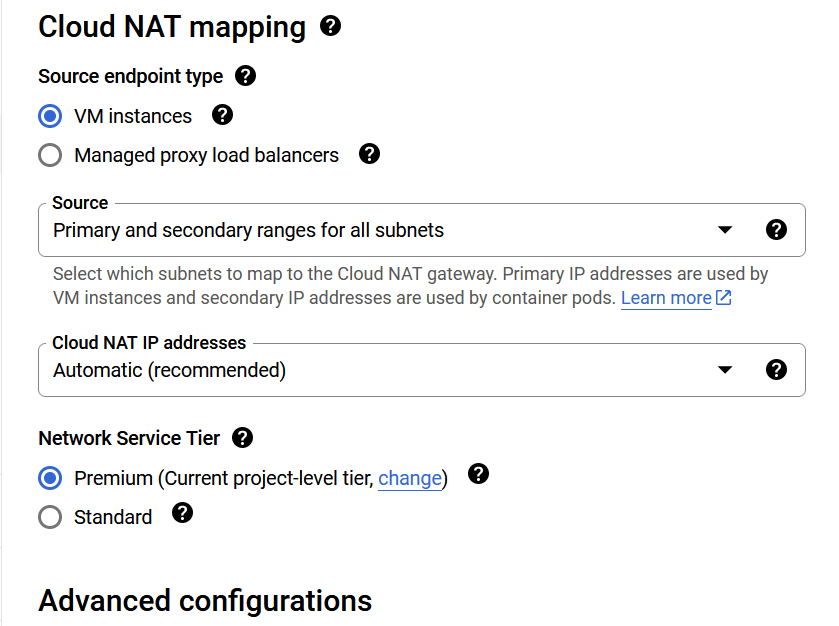Show help for Managed proxy load balancers

(x=369, y=154)
